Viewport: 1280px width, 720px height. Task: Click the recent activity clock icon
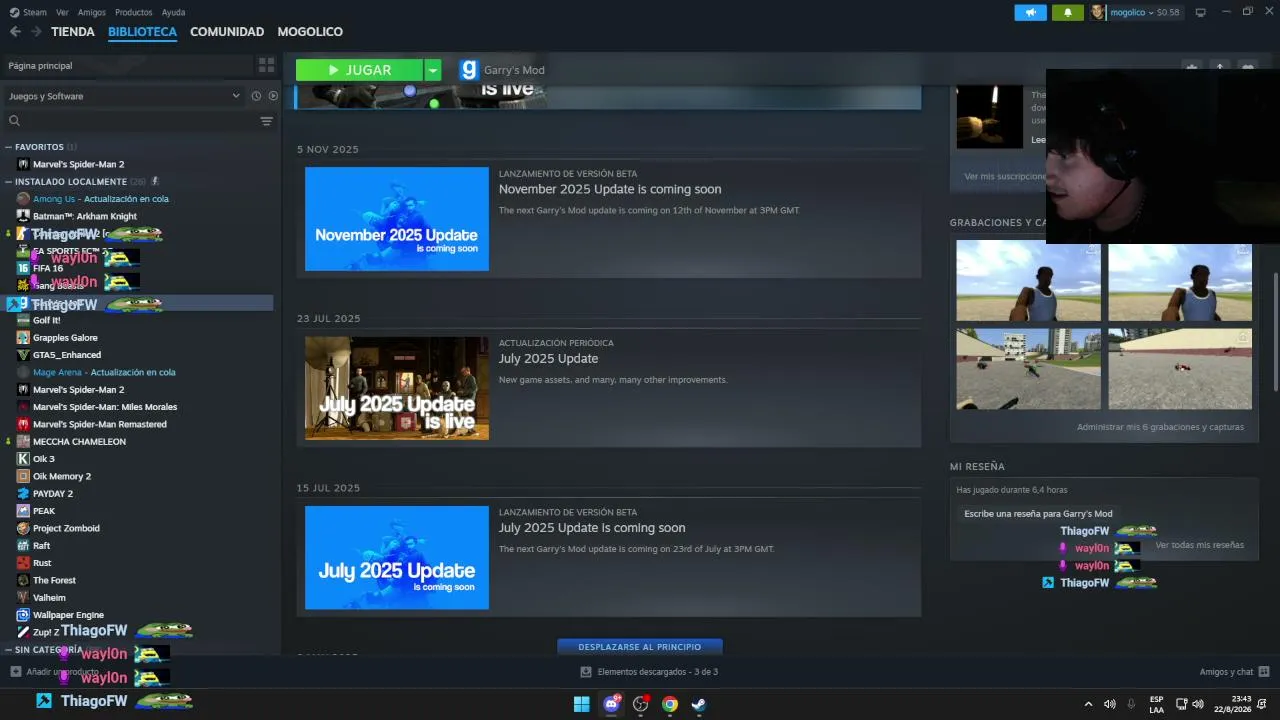coord(256,96)
